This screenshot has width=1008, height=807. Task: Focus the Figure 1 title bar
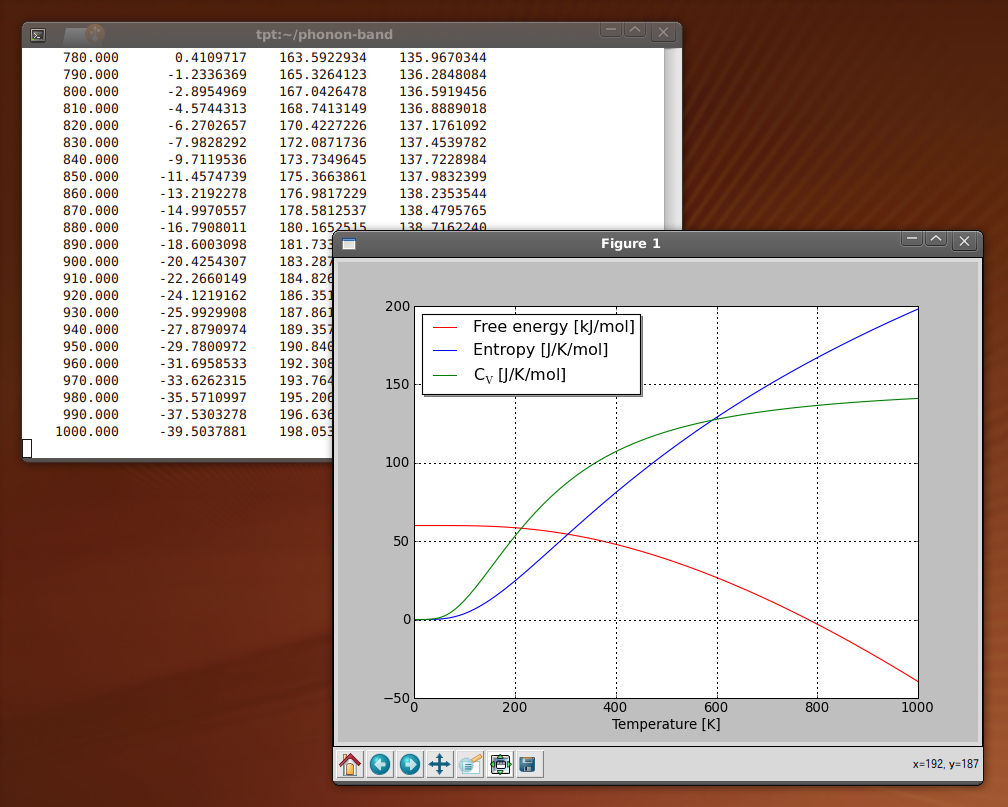630,243
